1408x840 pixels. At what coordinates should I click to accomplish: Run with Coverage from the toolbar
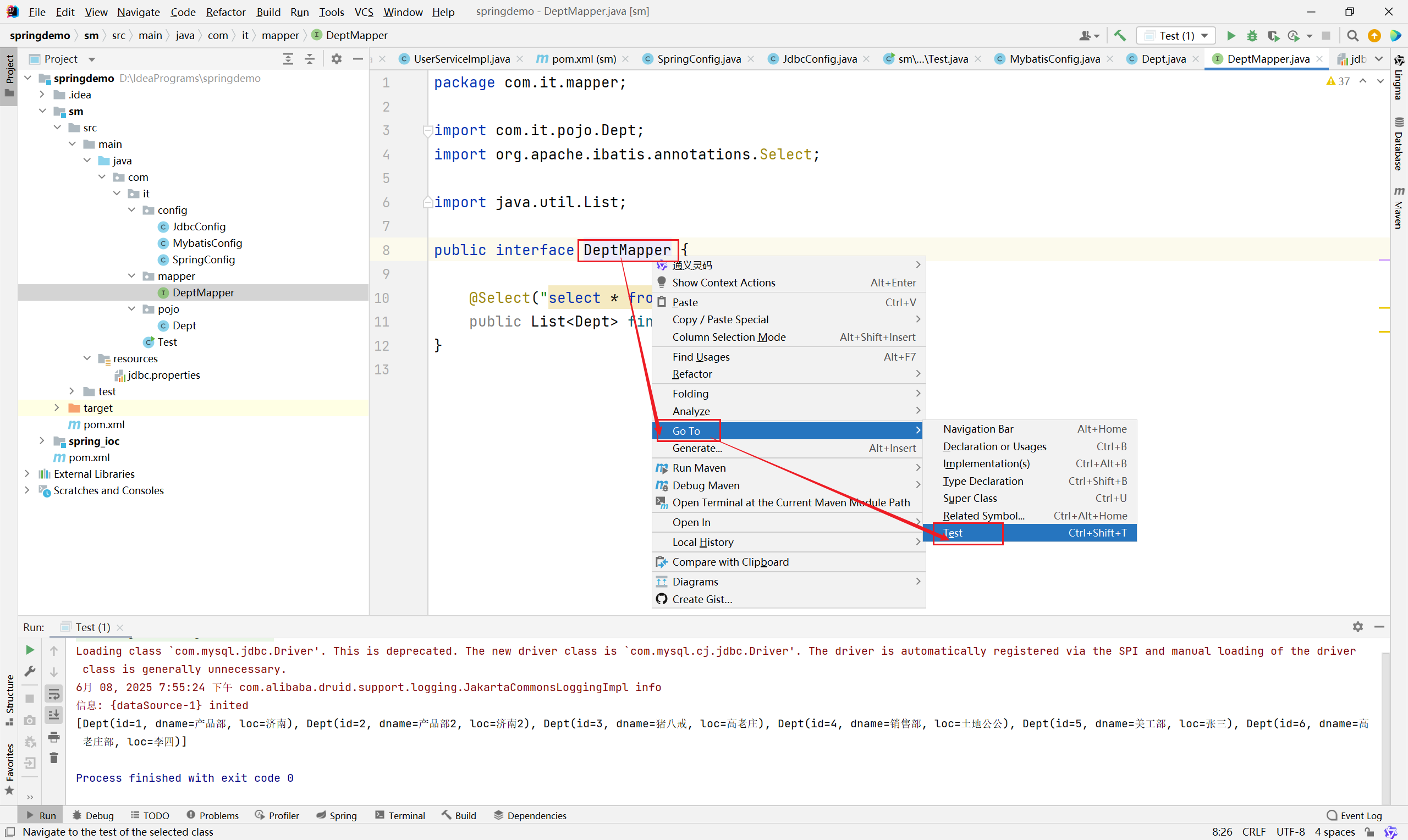point(1273,36)
